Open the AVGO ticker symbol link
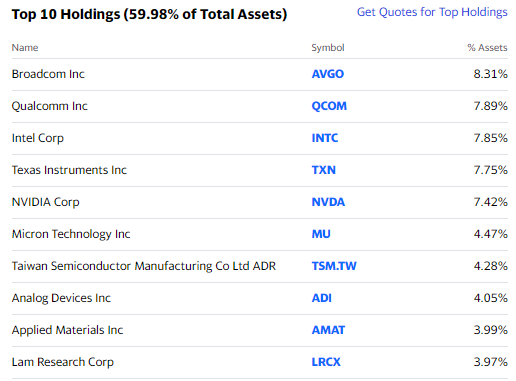 click(328, 74)
